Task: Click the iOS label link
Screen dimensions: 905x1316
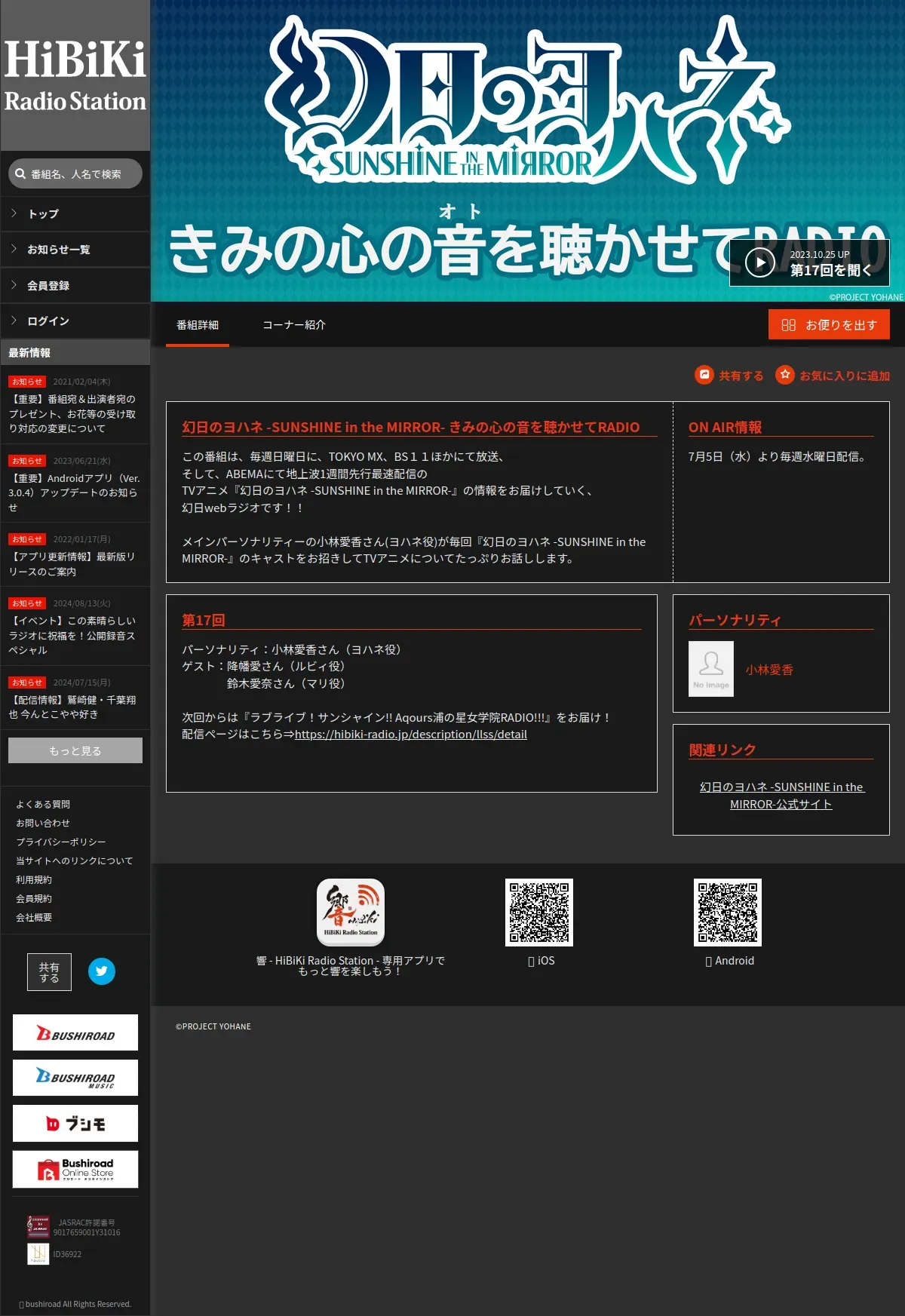Action: pos(541,961)
